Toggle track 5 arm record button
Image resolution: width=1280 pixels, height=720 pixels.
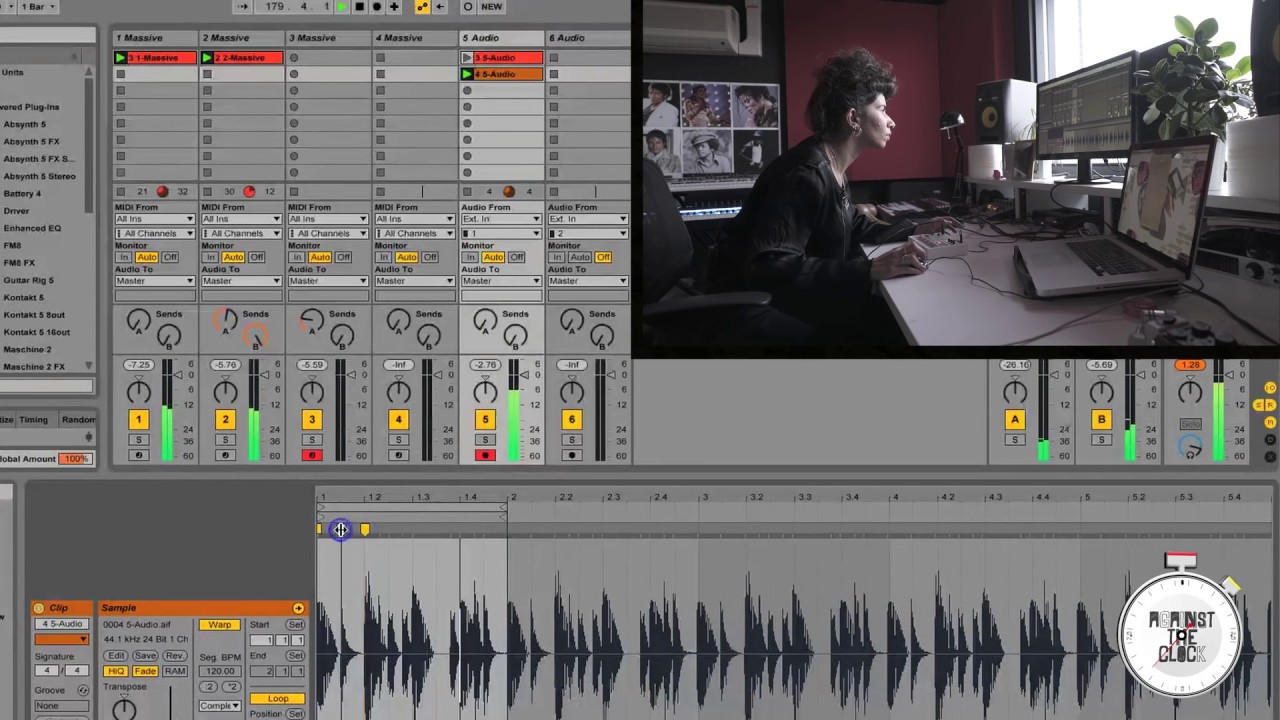(x=485, y=456)
